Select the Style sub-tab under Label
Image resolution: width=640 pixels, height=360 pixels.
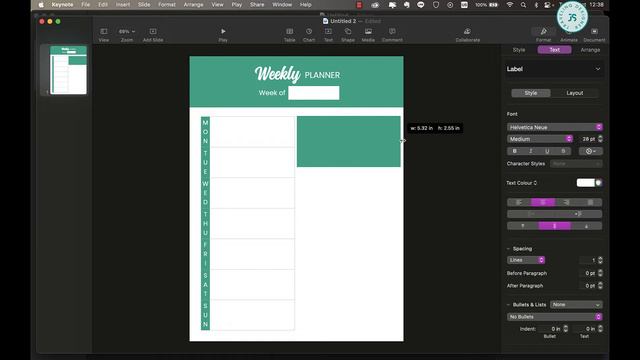coord(531,93)
